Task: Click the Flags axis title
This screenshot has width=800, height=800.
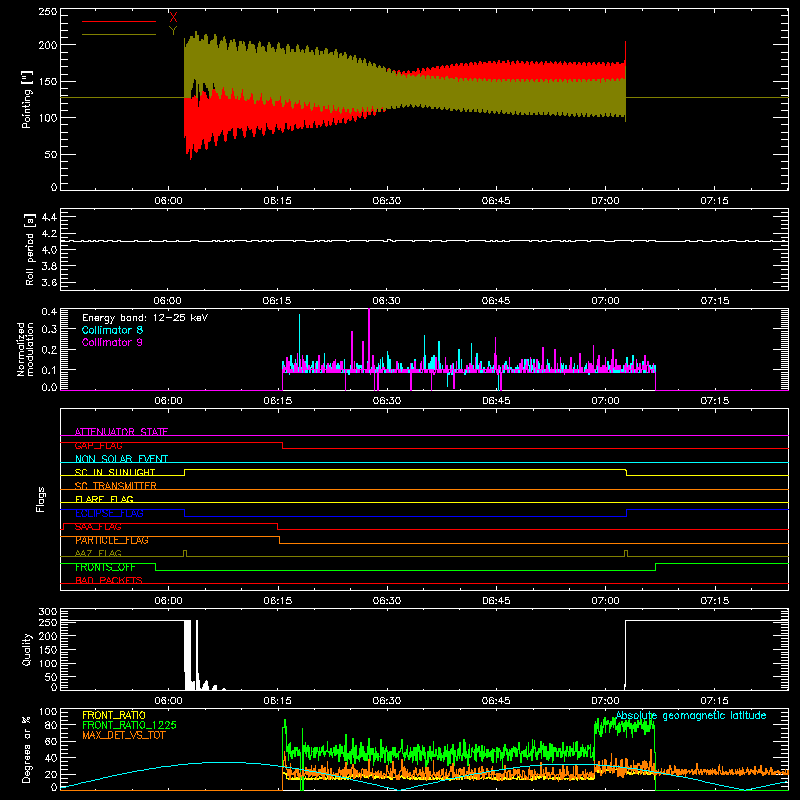Action: 40,499
